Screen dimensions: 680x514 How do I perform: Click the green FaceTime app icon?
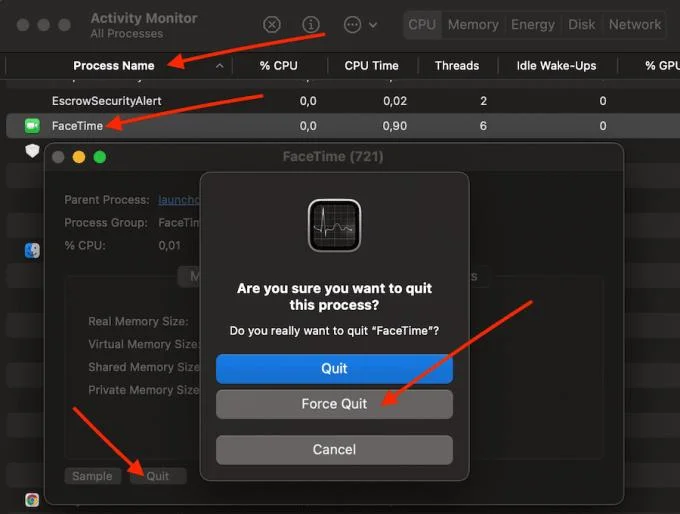[x=32, y=126]
